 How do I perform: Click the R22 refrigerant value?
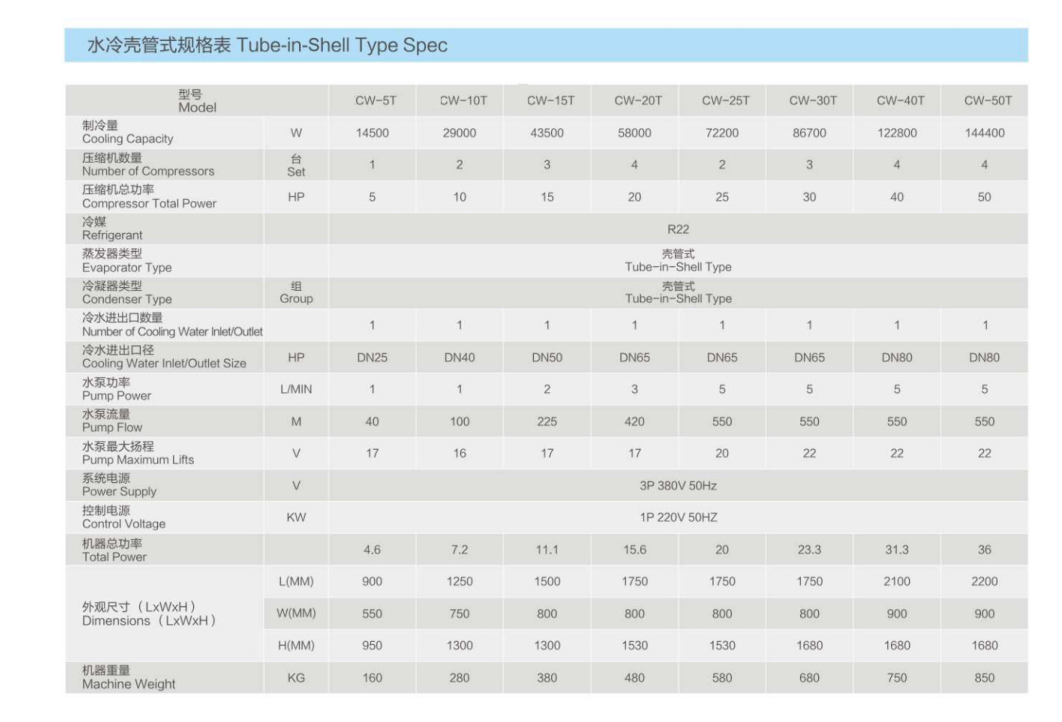678,229
